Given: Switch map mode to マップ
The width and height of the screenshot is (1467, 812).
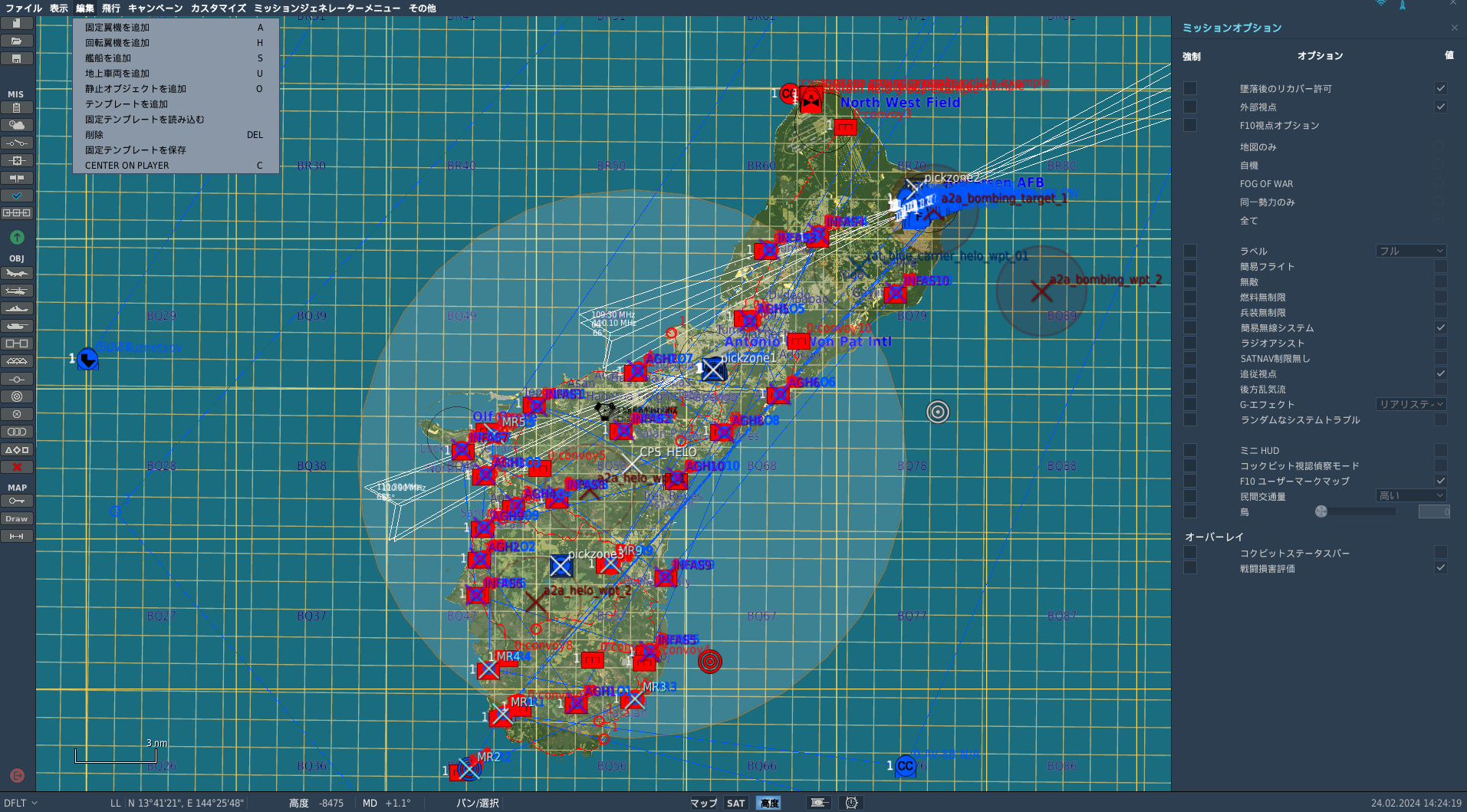Looking at the screenshot, I should tap(703, 803).
